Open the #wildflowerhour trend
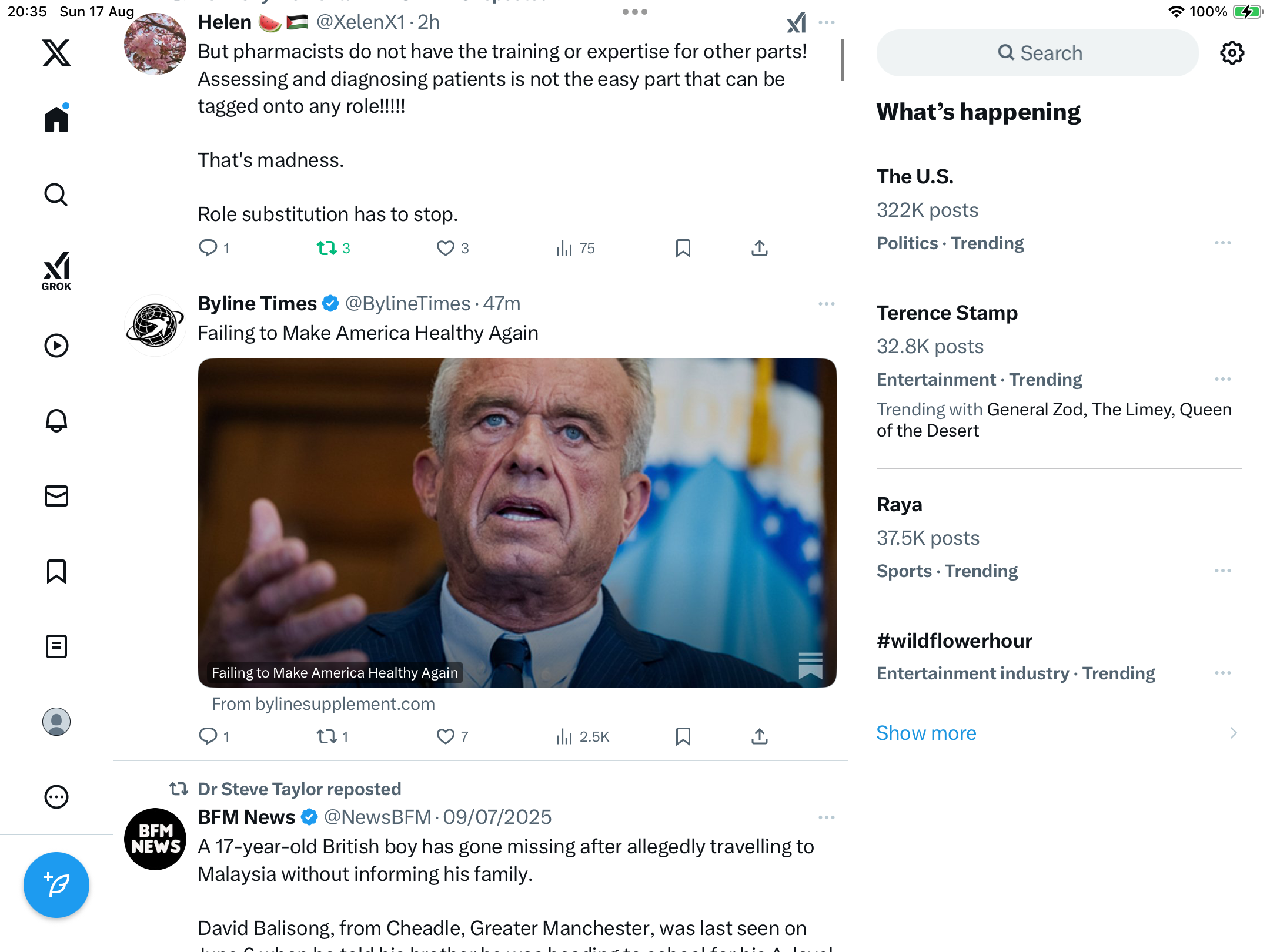The height and width of the screenshot is (952, 1270). pyautogui.click(x=954, y=641)
